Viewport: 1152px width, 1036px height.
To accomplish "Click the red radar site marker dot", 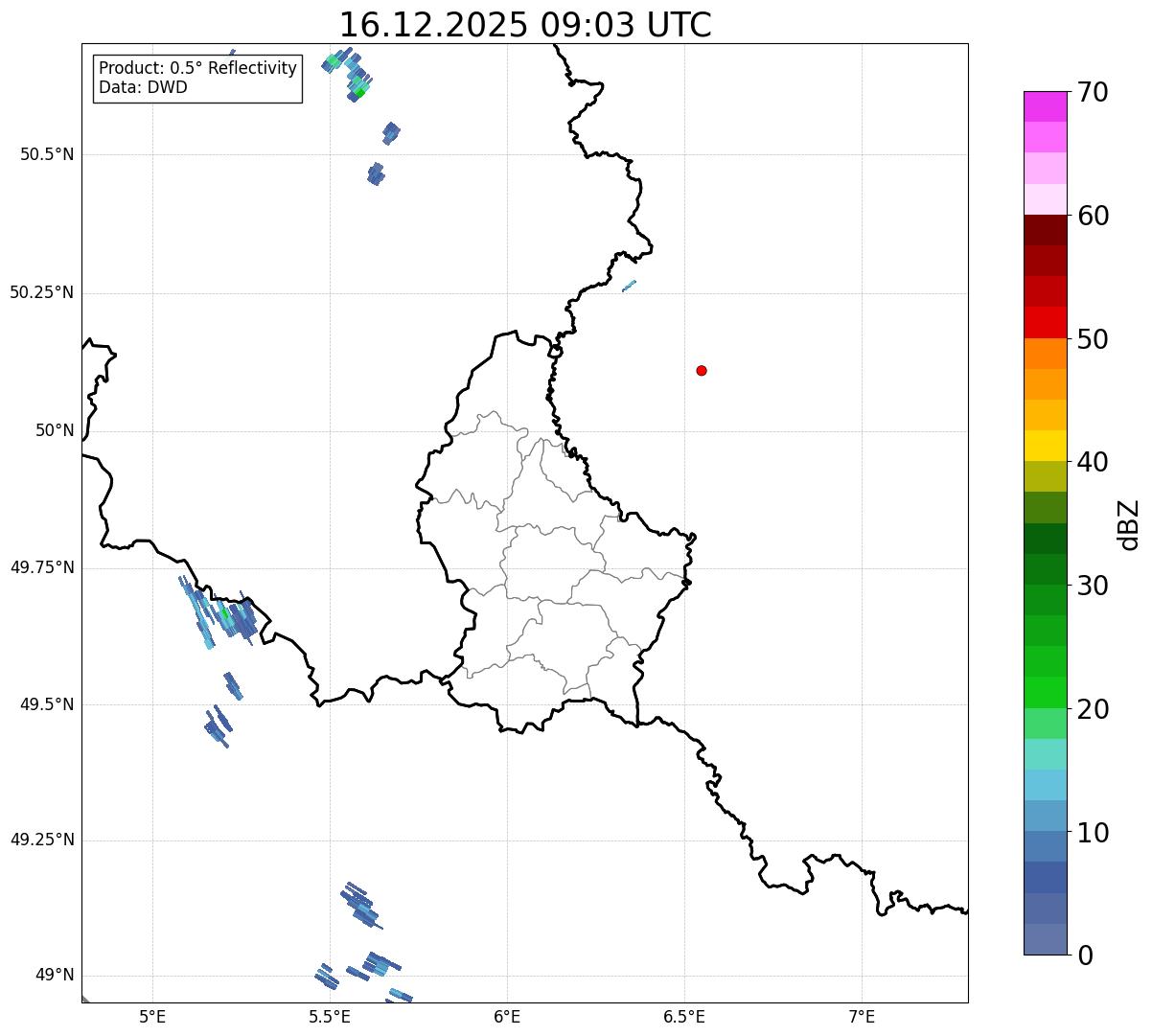I will (702, 370).
